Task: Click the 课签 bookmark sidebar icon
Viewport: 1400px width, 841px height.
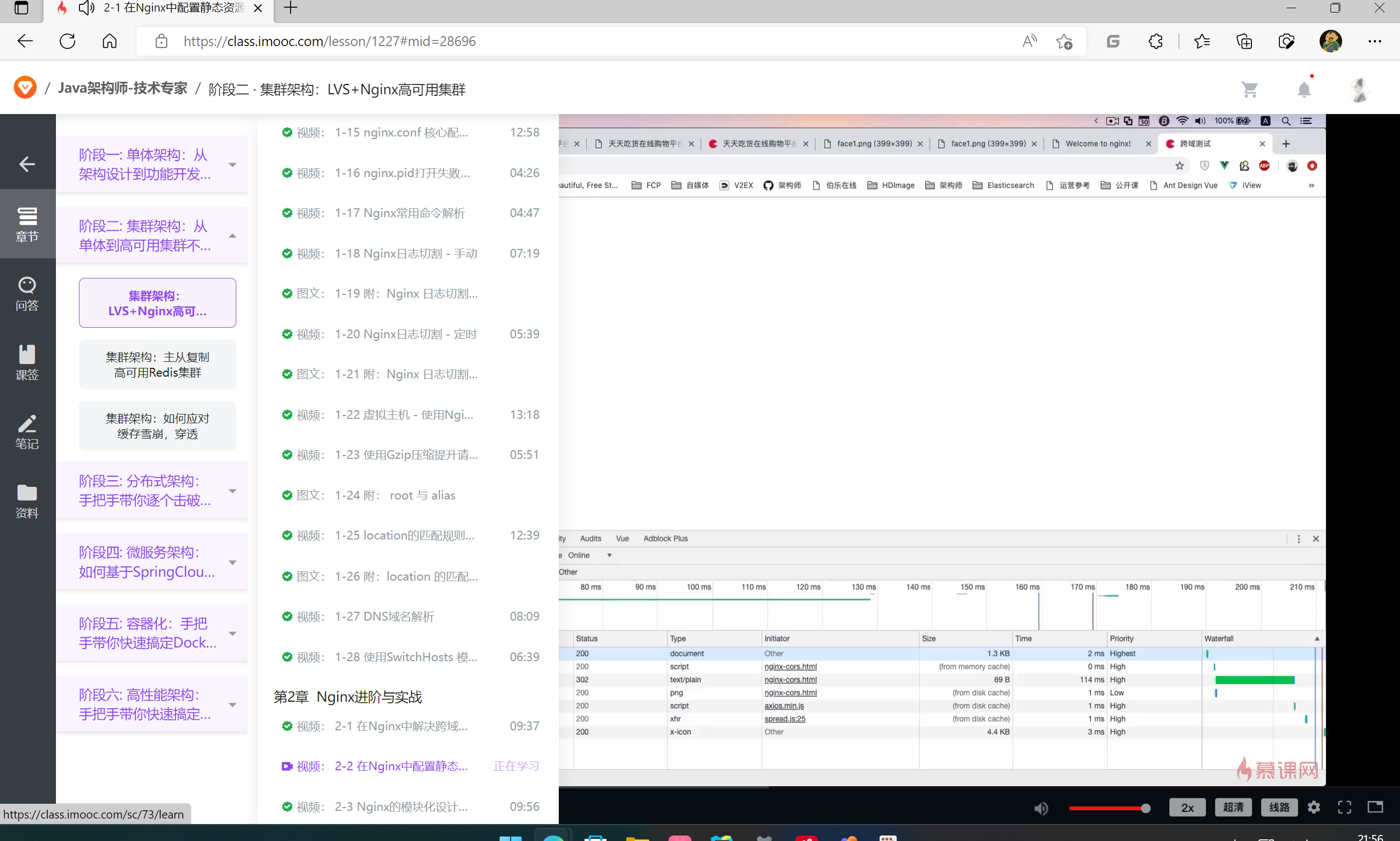Action: [x=27, y=362]
